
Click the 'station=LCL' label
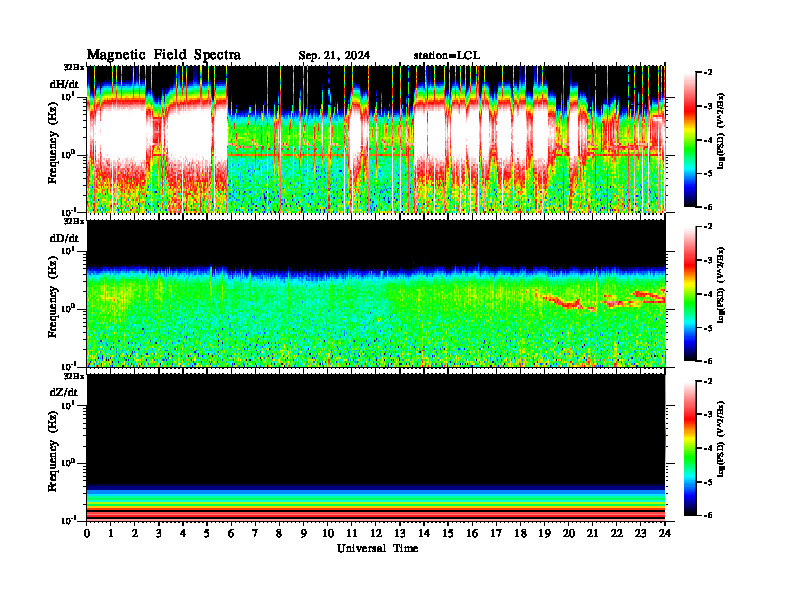[447, 55]
